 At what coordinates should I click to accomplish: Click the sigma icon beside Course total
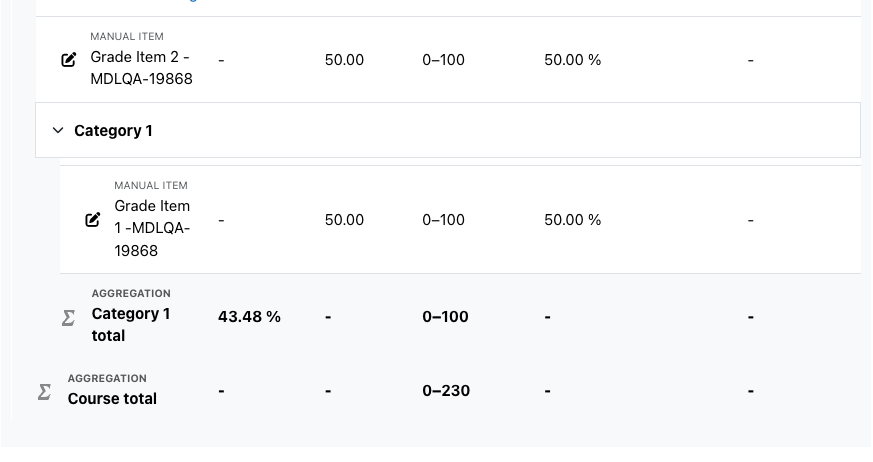click(x=44, y=392)
